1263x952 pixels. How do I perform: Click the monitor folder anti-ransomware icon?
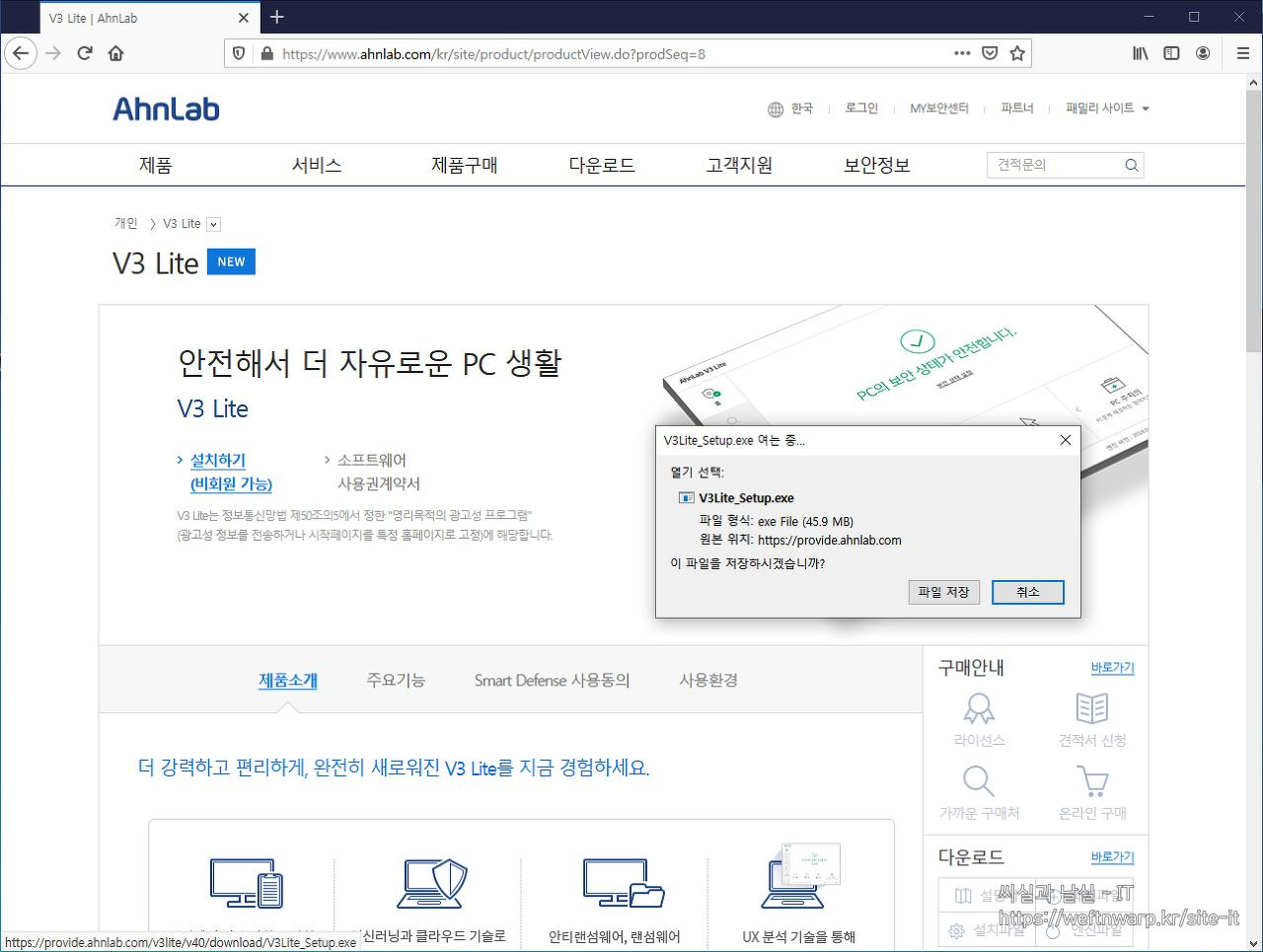point(623,882)
